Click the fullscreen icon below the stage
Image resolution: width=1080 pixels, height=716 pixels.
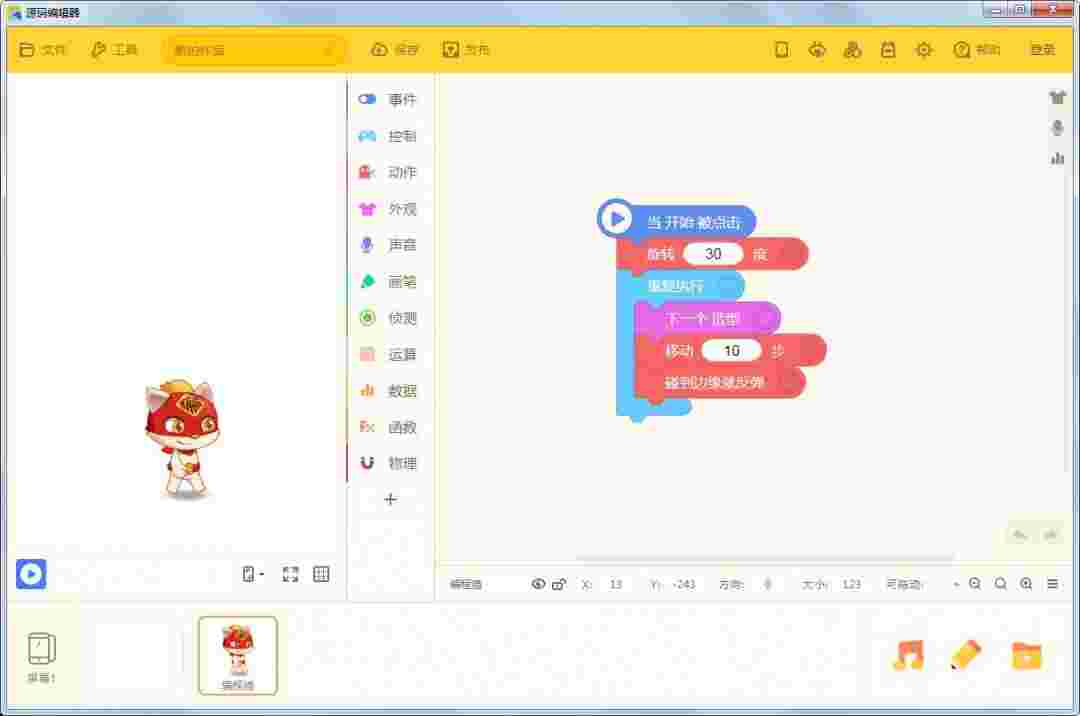coord(291,574)
